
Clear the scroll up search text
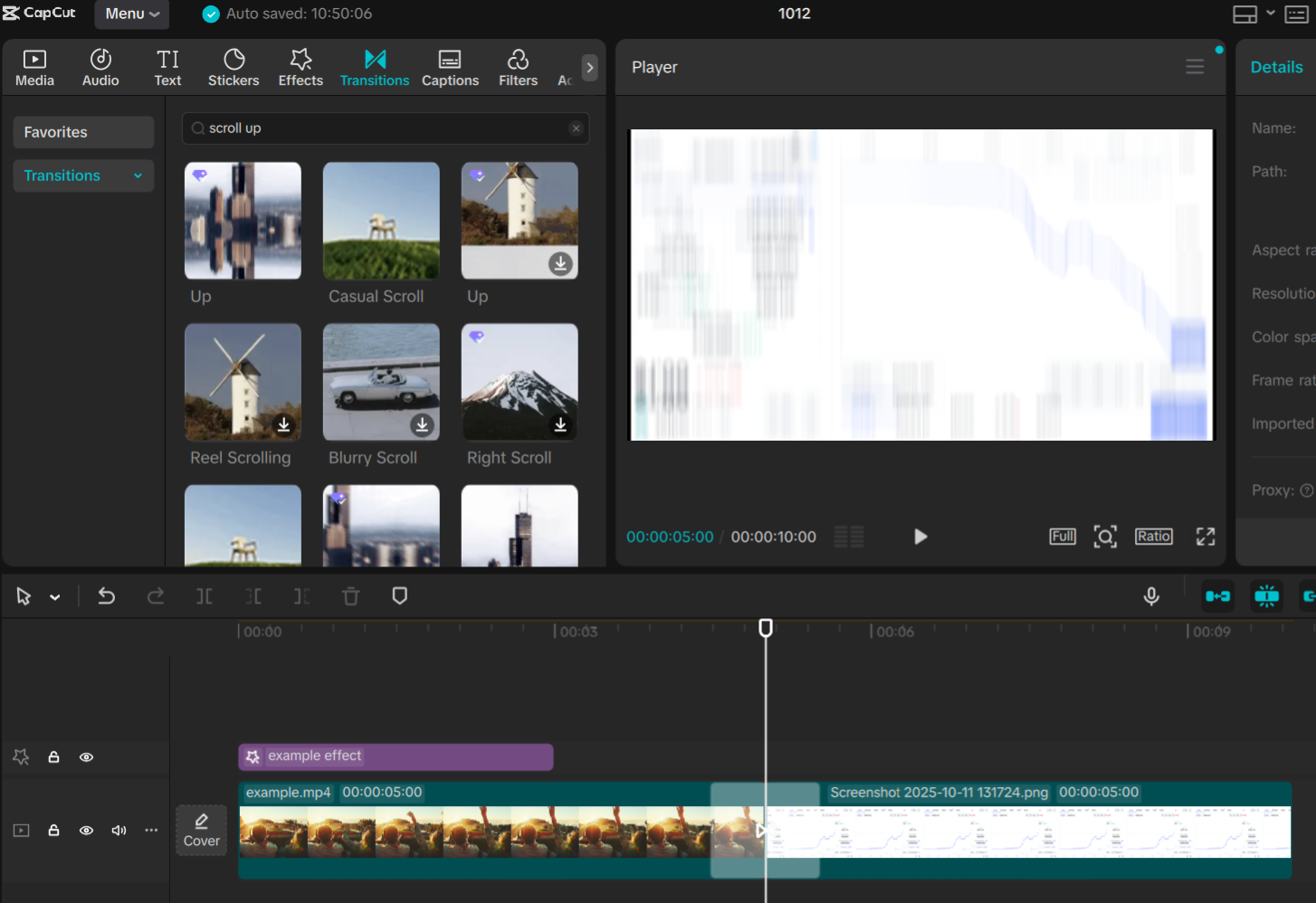[576, 128]
